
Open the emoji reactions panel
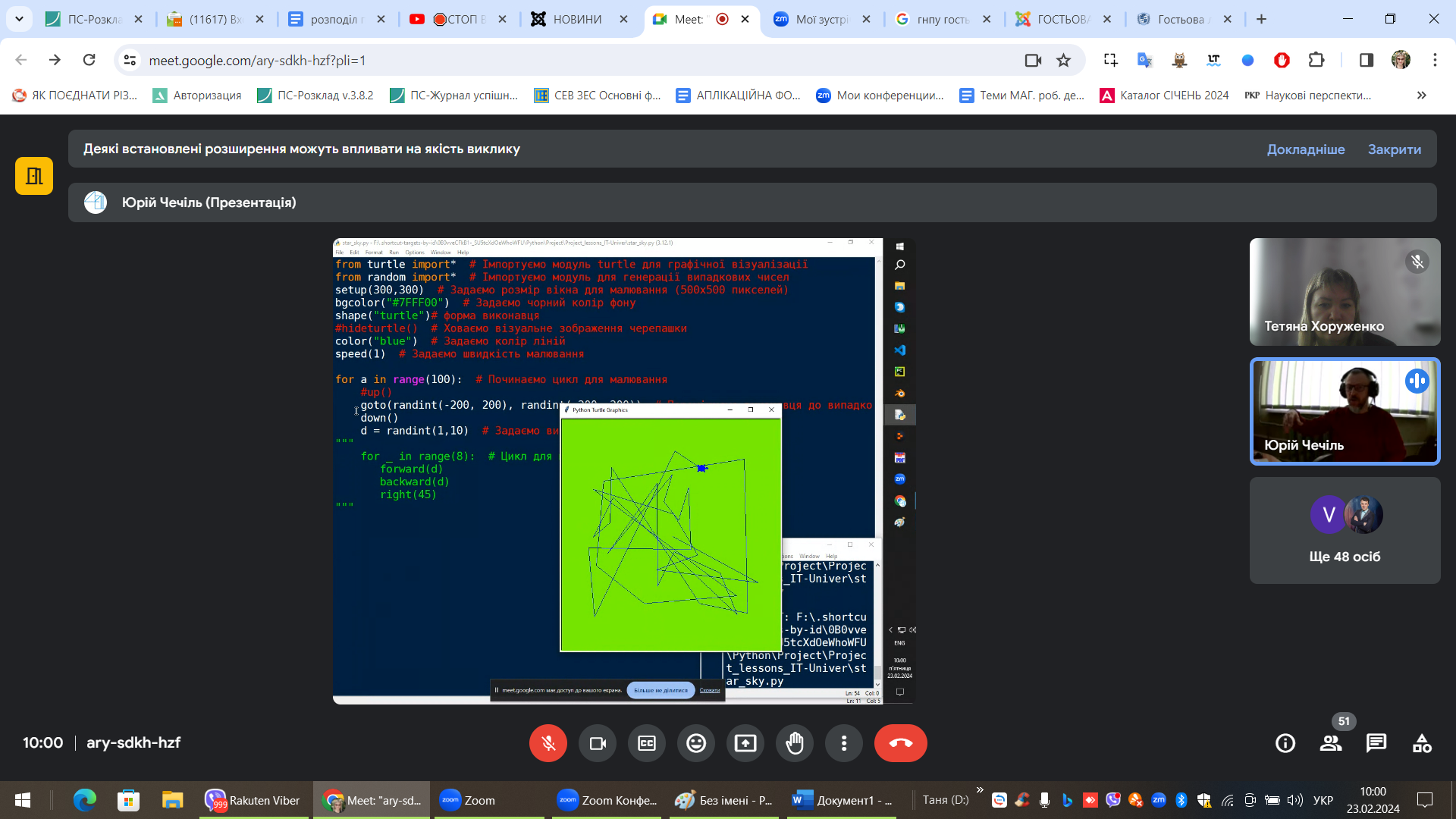696,743
